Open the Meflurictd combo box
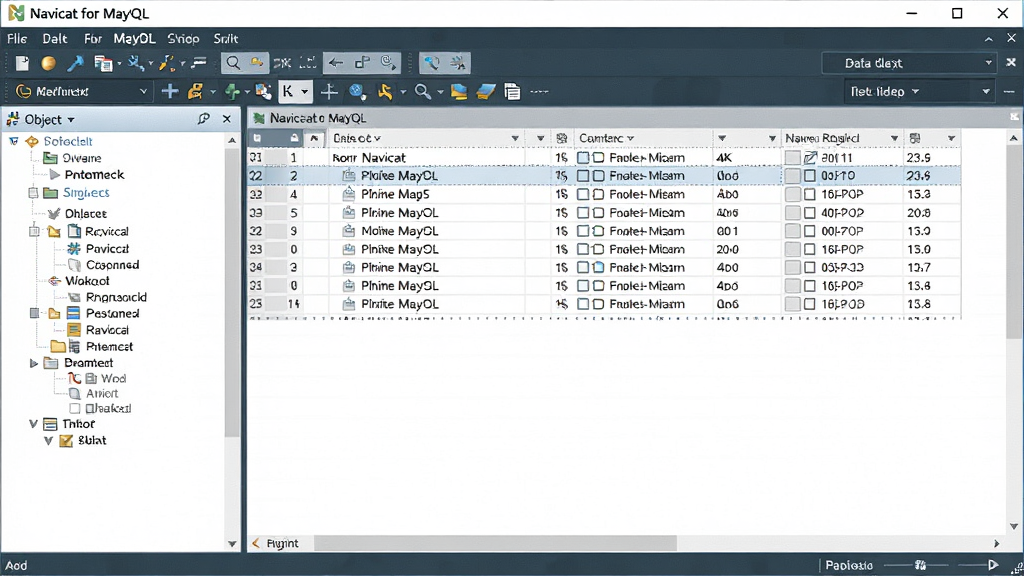Image resolution: width=1024 pixels, height=576 pixels. pyautogui.click(x=82, y=91)
